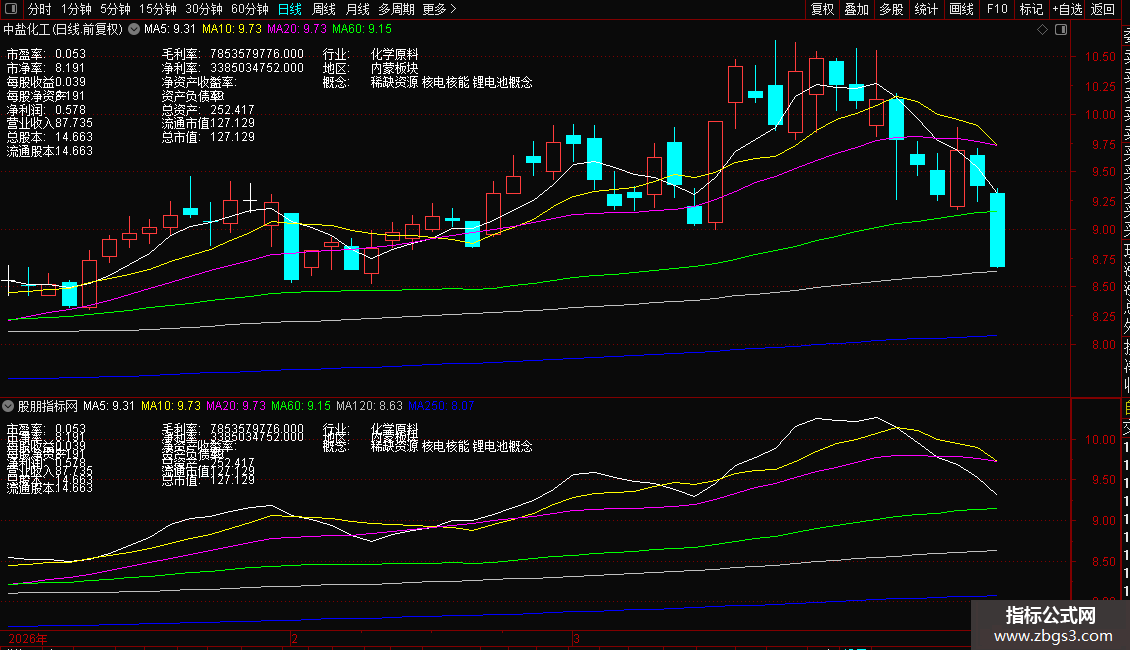Click 总股本: 14.663 in main chart
The width and height of the screenshot is (1130, 650).
(x=50, y=137)
